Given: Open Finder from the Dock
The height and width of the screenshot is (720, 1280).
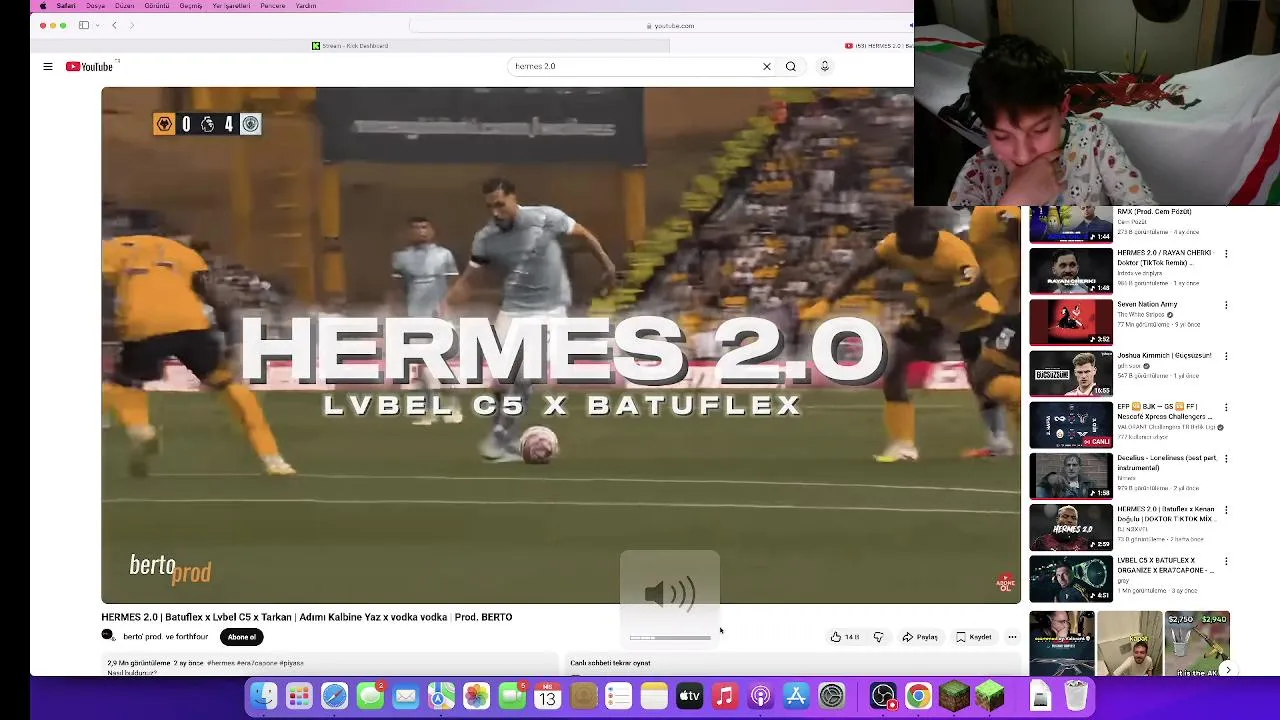Looking at the screenshot, I should [x=264, y=696].
